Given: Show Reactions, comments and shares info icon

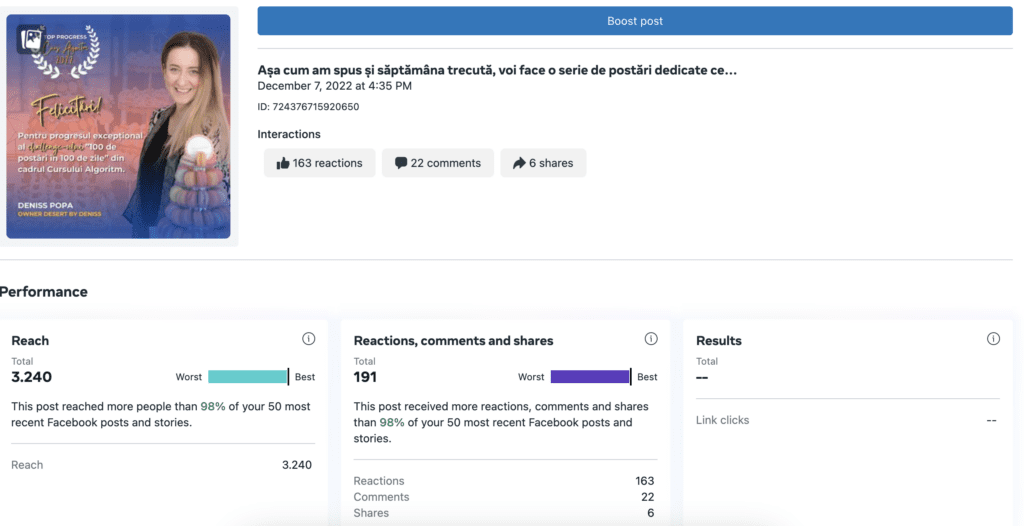Looking at the screenshot, I should (651, 338).
